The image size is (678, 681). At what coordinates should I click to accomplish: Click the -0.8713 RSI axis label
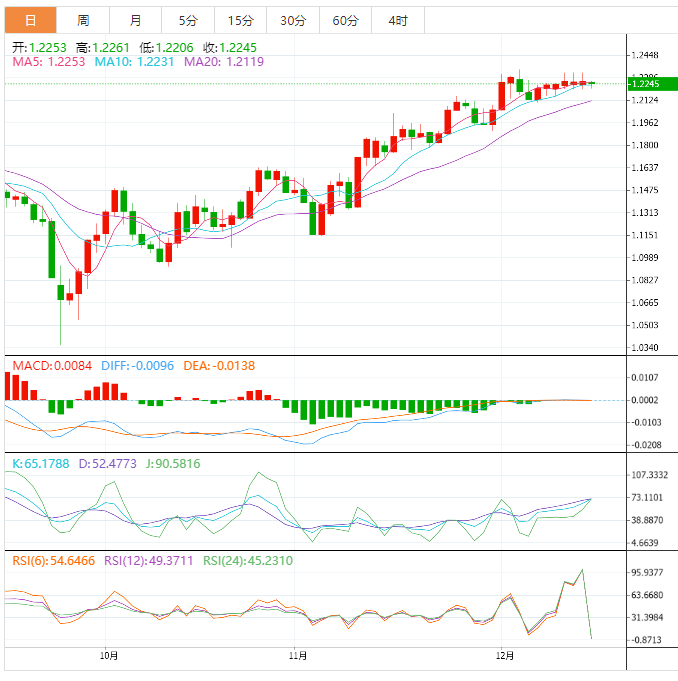(x=645, y=640)
